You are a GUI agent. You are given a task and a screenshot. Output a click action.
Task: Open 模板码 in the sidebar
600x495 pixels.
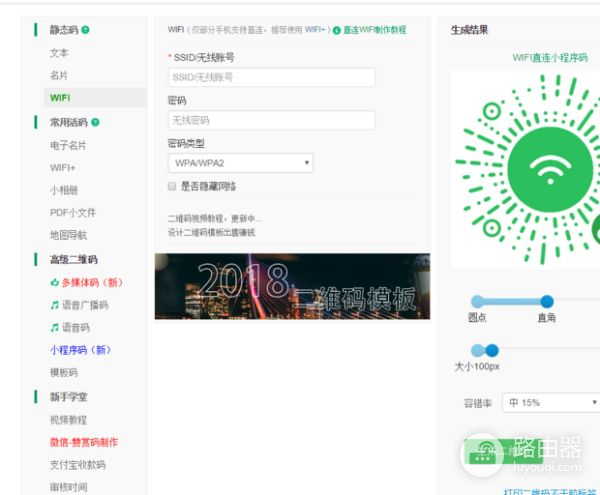[x=64, y=372]
